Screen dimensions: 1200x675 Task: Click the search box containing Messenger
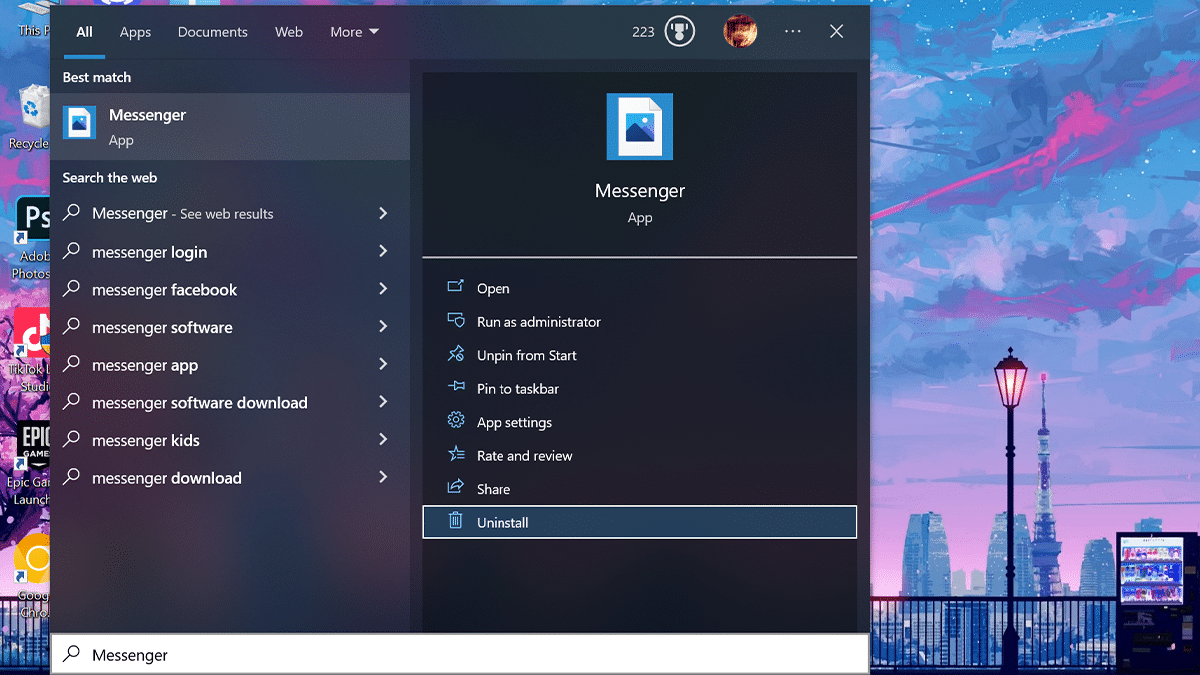point(460,655)
